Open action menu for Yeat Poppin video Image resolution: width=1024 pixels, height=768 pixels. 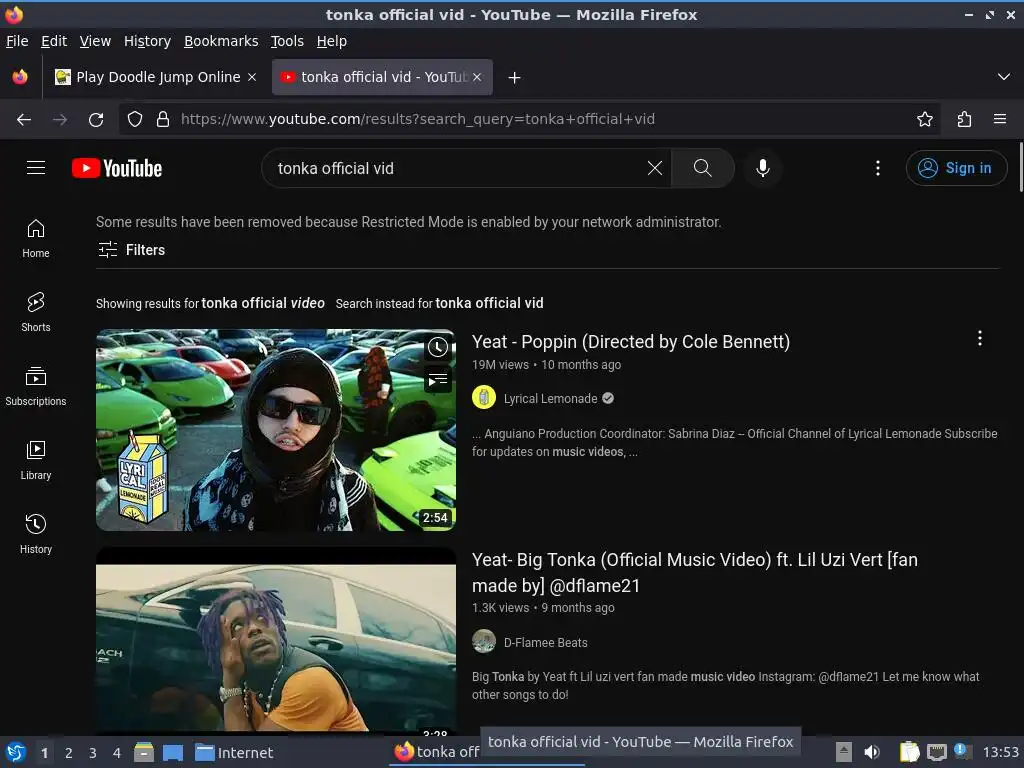click(980, 338)
